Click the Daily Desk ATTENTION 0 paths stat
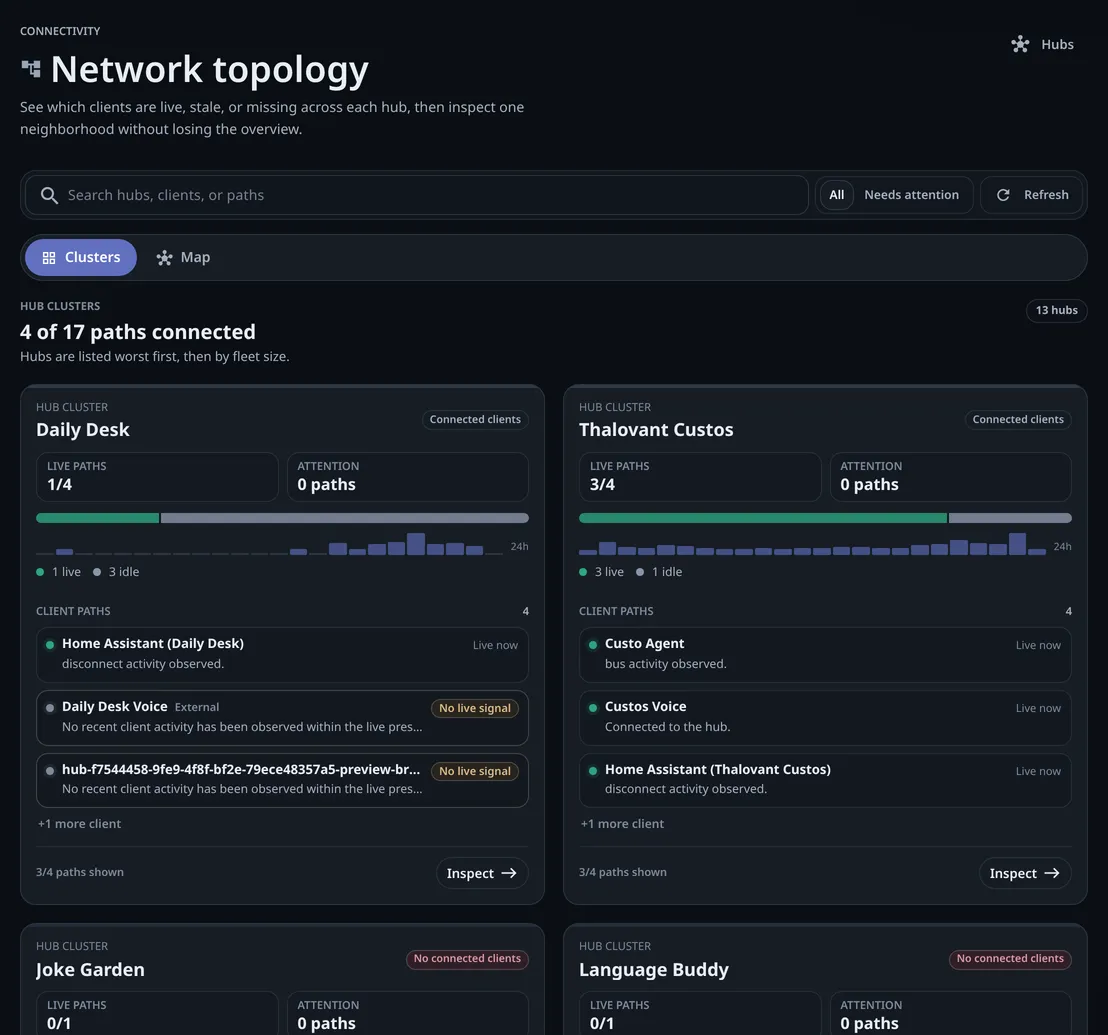 point(408,477)
